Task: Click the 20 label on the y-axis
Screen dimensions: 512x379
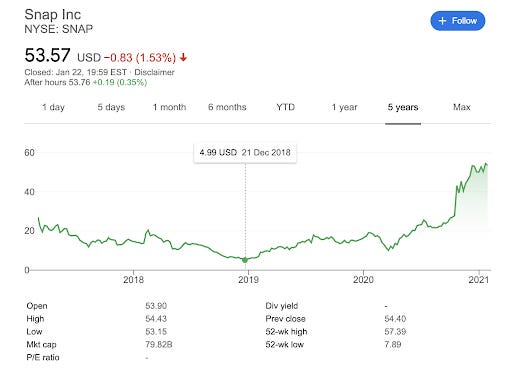Action: coord(29,231)
